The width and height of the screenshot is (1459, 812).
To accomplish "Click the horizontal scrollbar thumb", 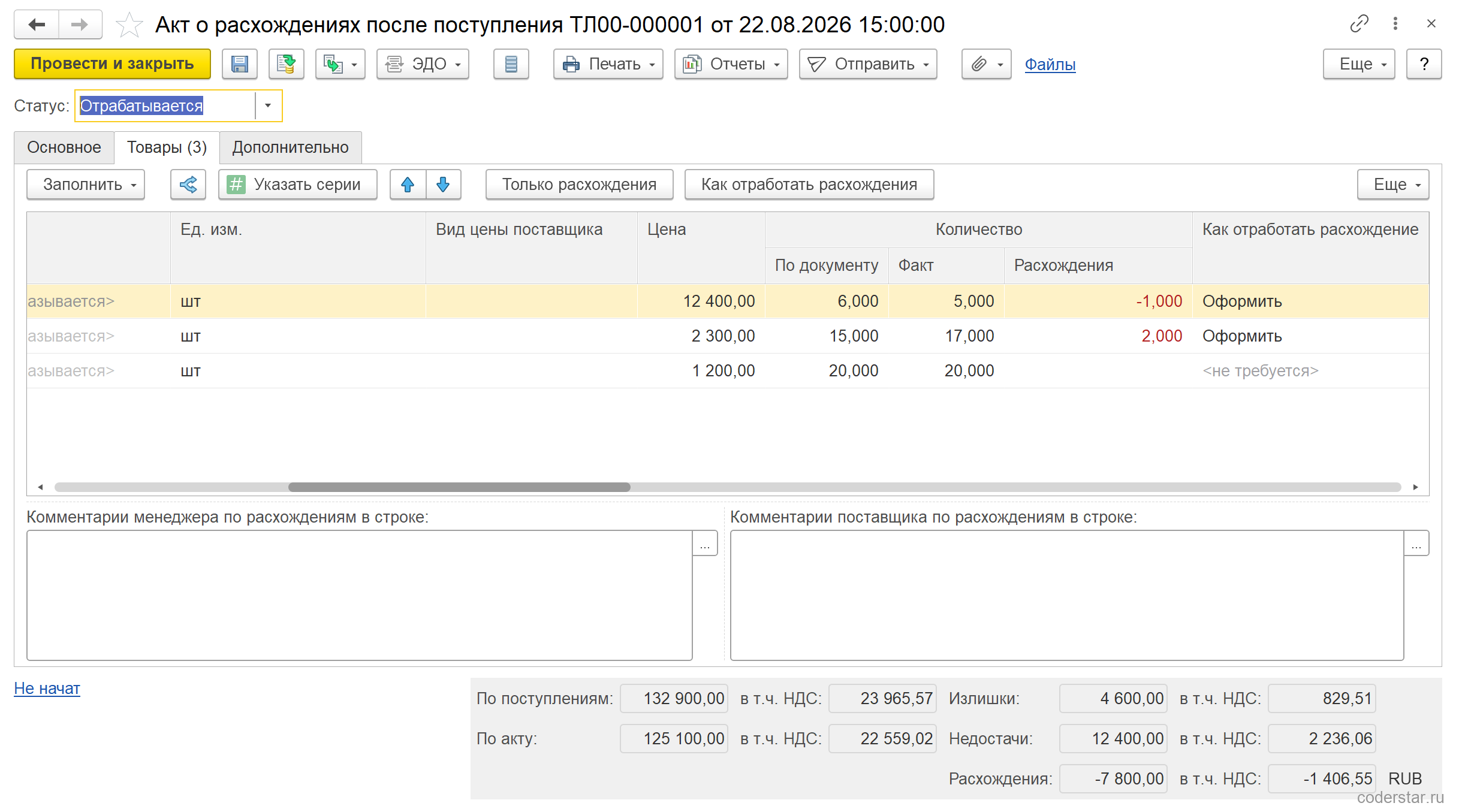I will tap(459, 487).
